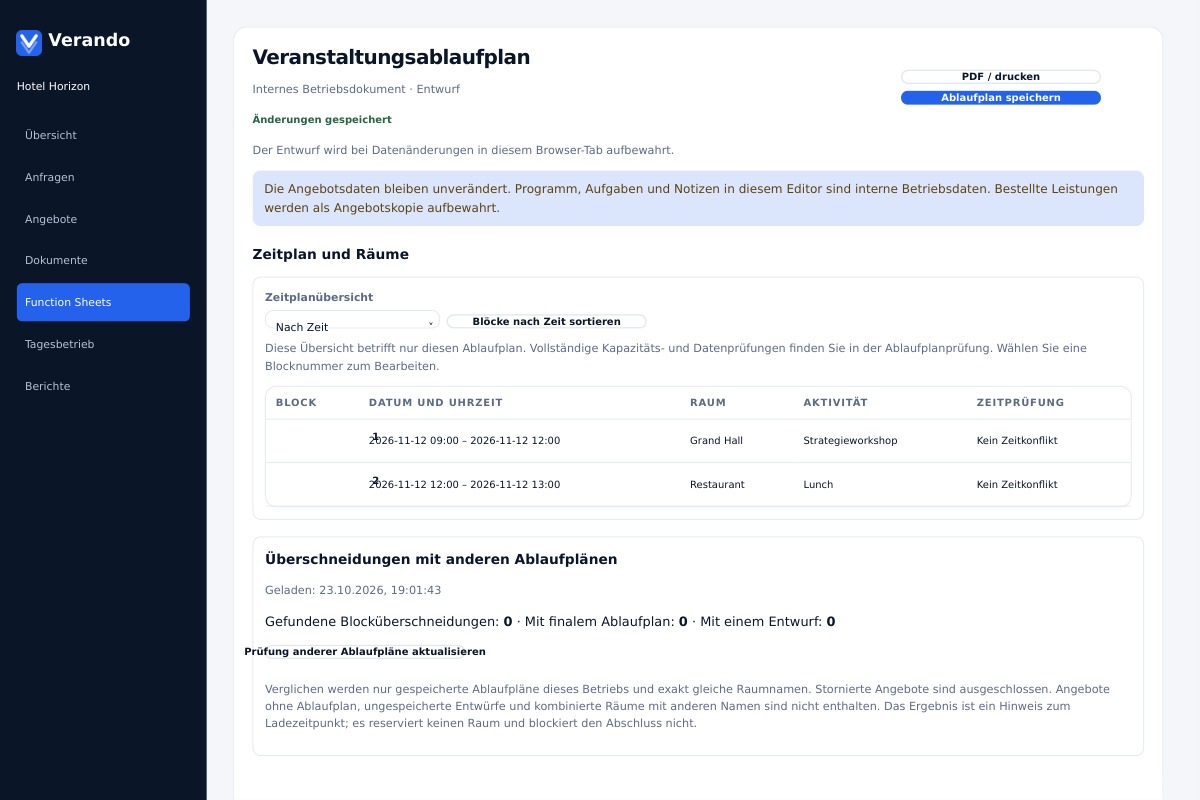Click Änderungen gespeichert status text
The image size is (1200, 800).
pyautogui.click(x=322, y=120)
